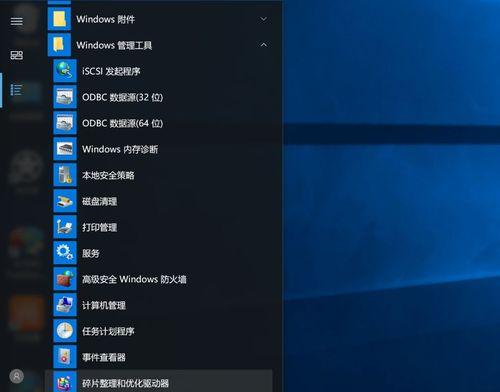This screenshot has height=392, width=500.
Task: Open 事件查看器
Action: coord(104,357)
